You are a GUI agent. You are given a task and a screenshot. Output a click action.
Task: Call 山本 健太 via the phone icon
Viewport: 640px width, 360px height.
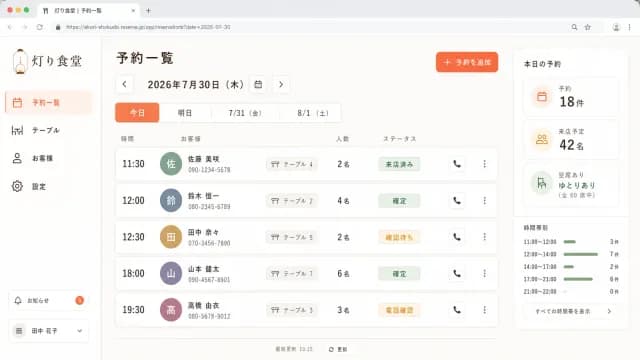coord(457,273)
